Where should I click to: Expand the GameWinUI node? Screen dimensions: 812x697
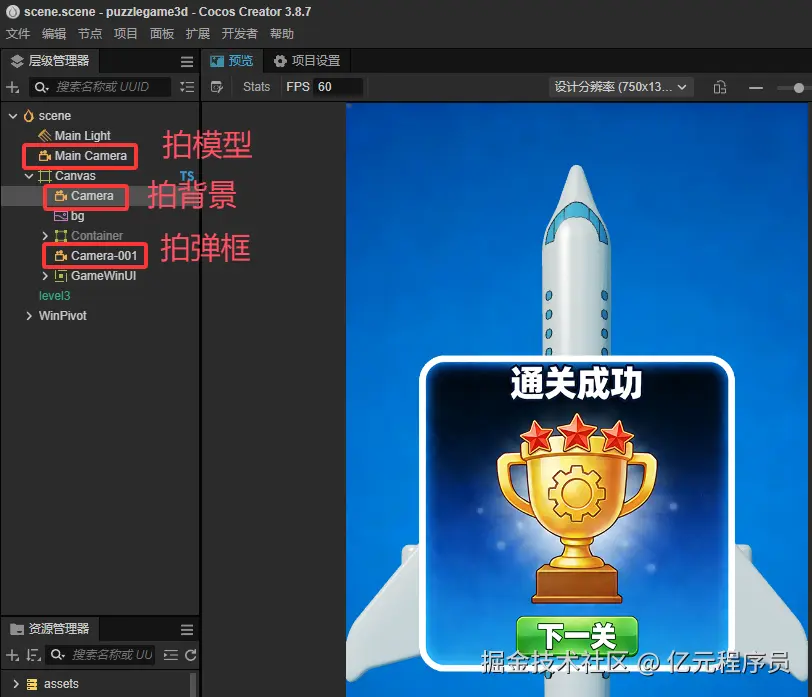[45, 276]
